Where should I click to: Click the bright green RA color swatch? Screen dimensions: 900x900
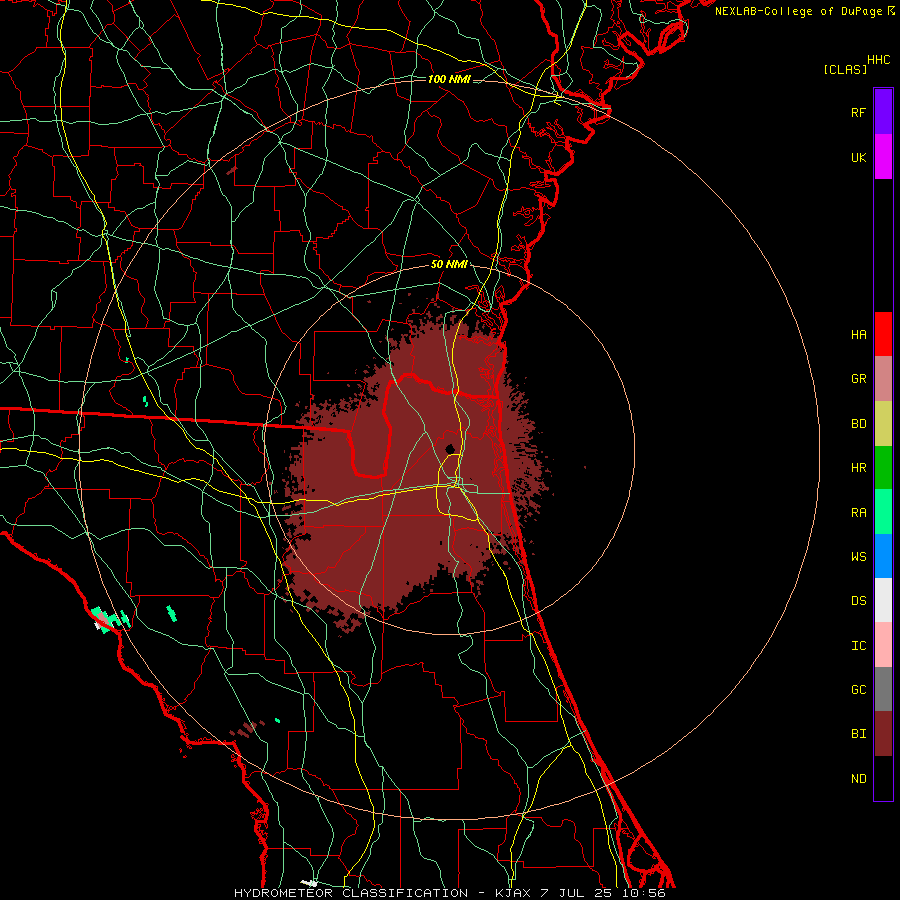click(883, 512)
